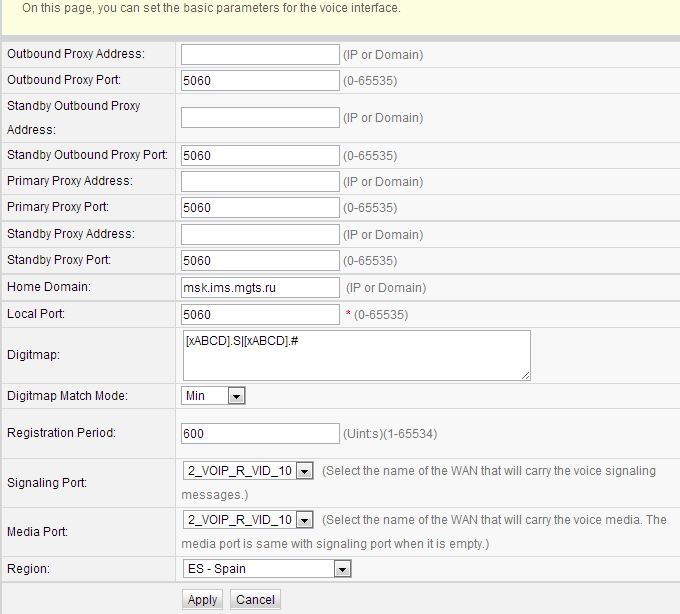
Task: Click the Standby Outbound Proxy Address field
Action: pos(260,117)
